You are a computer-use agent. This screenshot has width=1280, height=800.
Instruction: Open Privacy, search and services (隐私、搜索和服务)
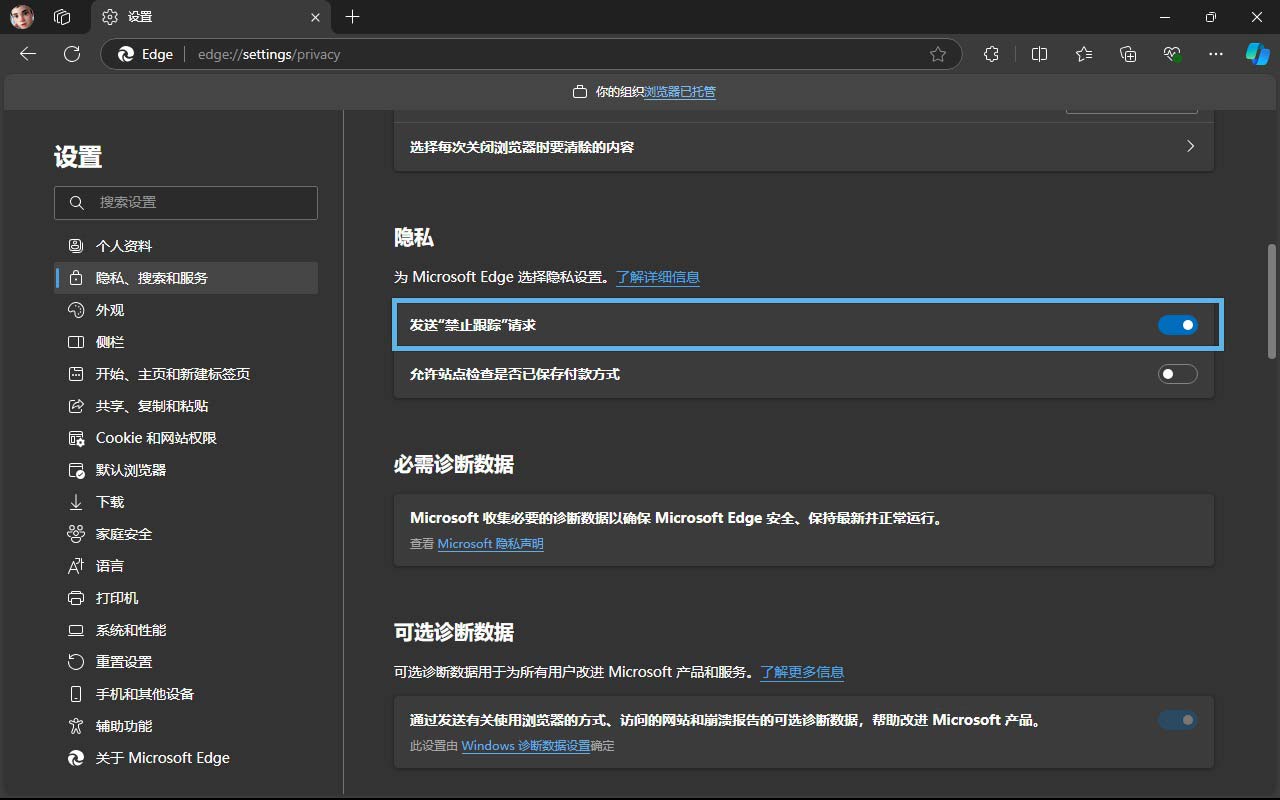[186, 278]
